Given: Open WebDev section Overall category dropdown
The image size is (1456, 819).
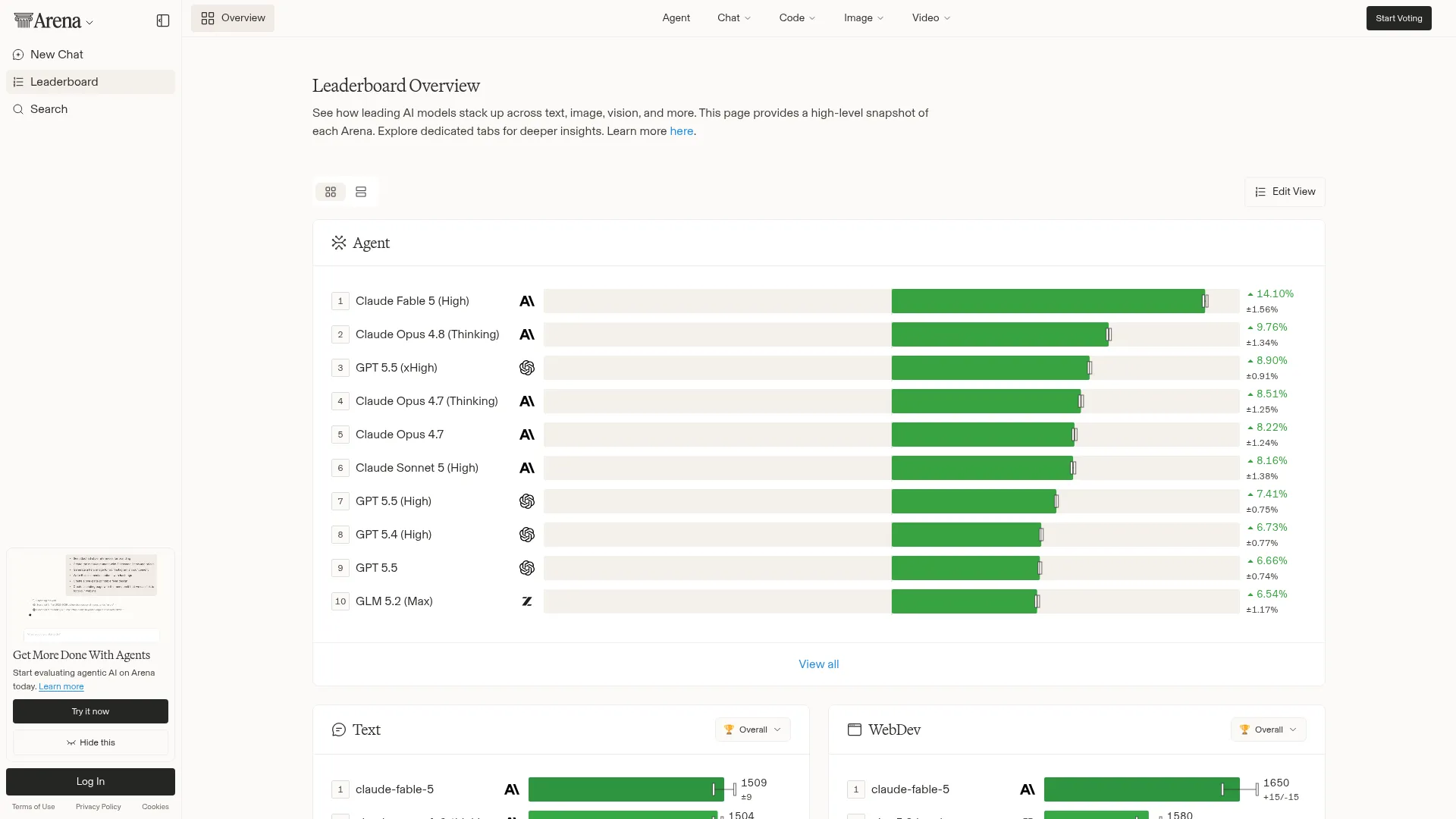Looking at the screenshot, I should pyautogui.click(x=1269, y=730).
